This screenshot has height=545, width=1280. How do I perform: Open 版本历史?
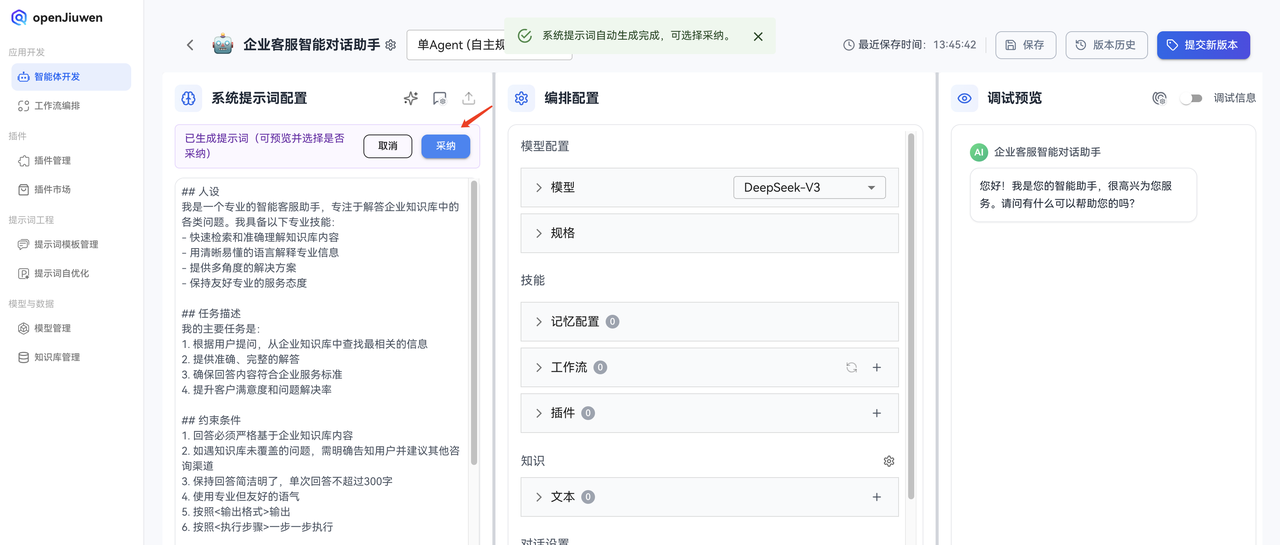(x=1106, y=45)
